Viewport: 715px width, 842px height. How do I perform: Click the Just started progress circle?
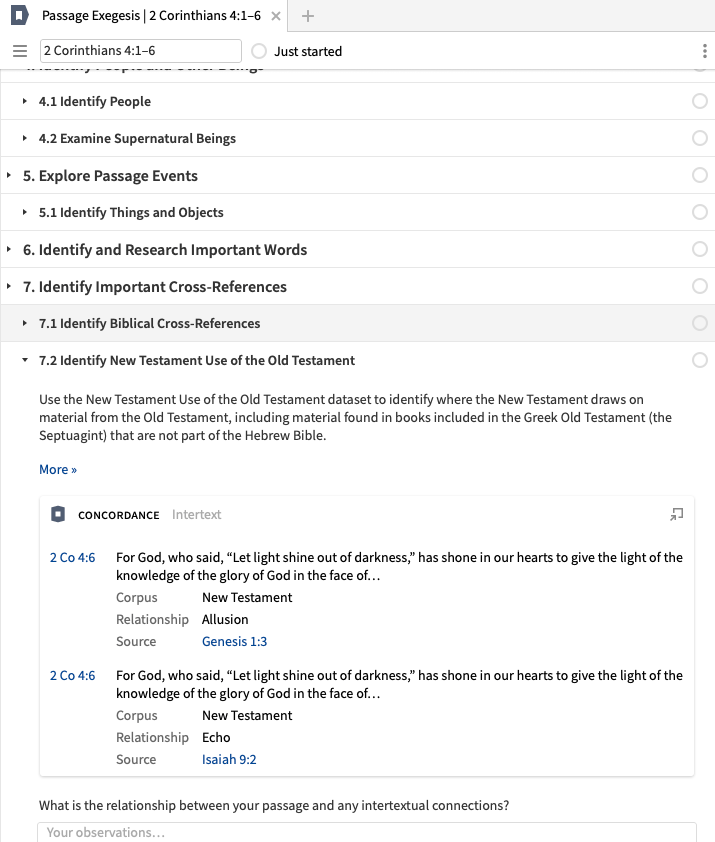coord(259,51)
